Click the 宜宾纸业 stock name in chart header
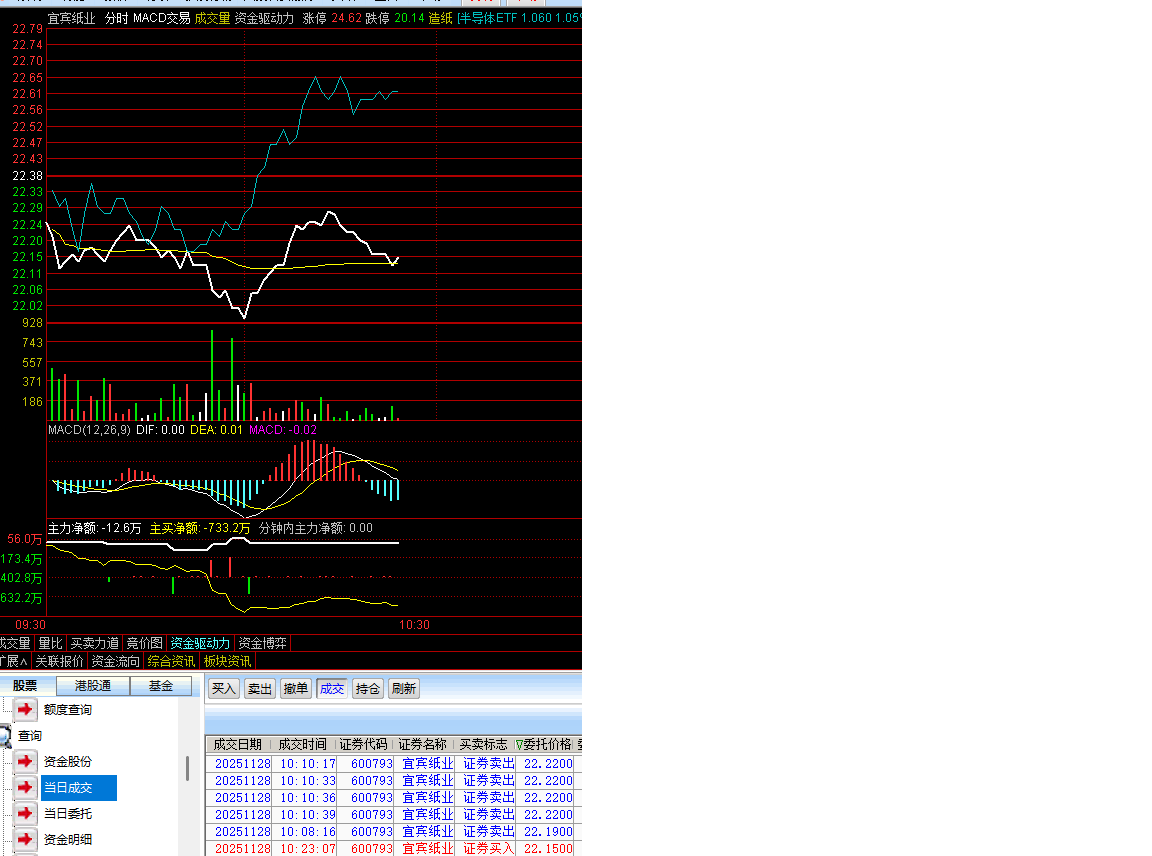The image size is (1152, 856). coord(71,18)
